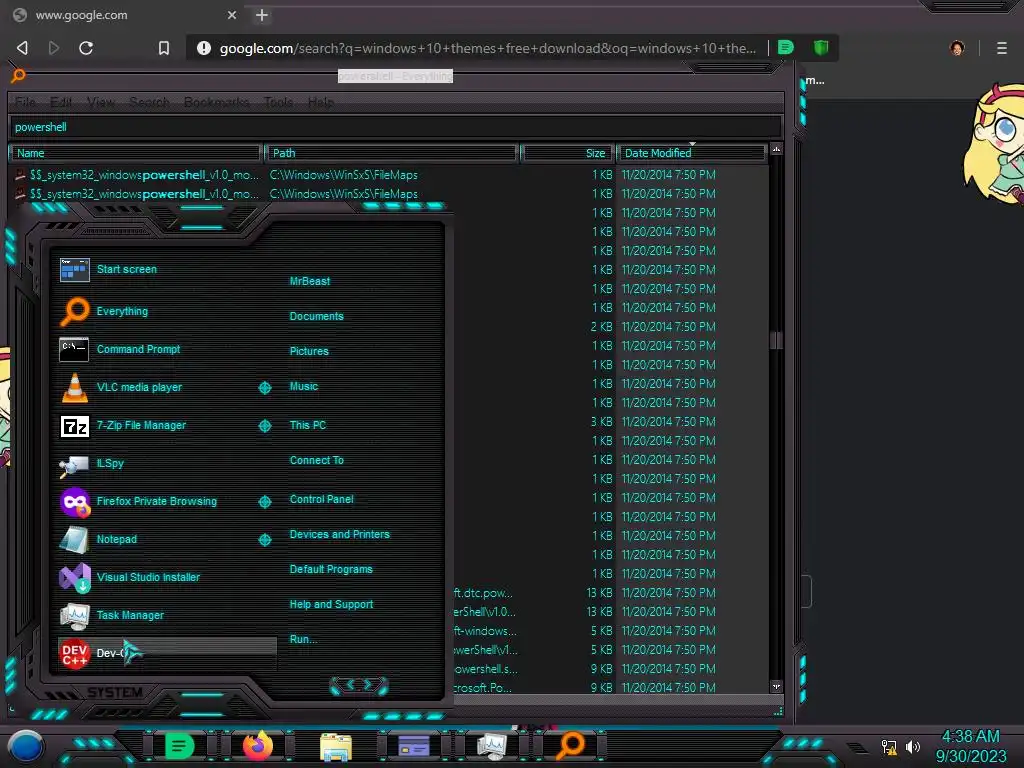Viewport: 1024px width, 768px height.
Task: Expand Notepad jump list arrow
Action: click(264, 539)
